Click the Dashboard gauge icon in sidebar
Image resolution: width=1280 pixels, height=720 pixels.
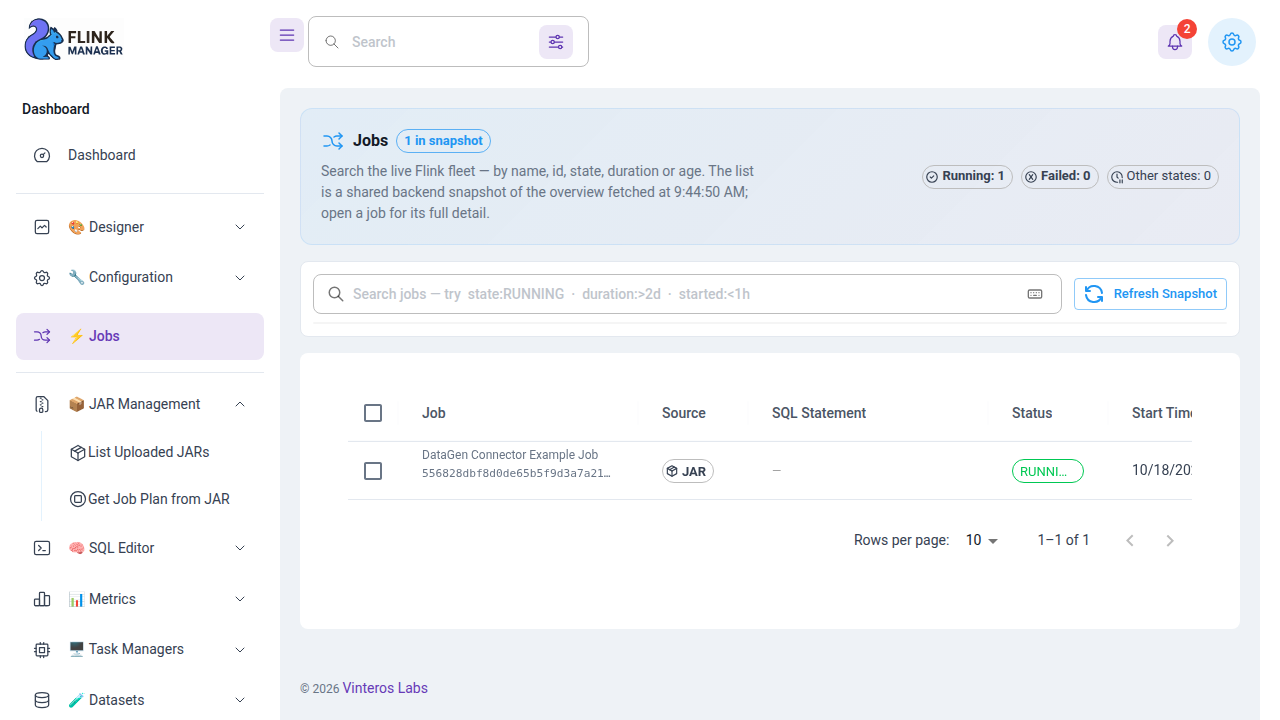coord(42,155)
